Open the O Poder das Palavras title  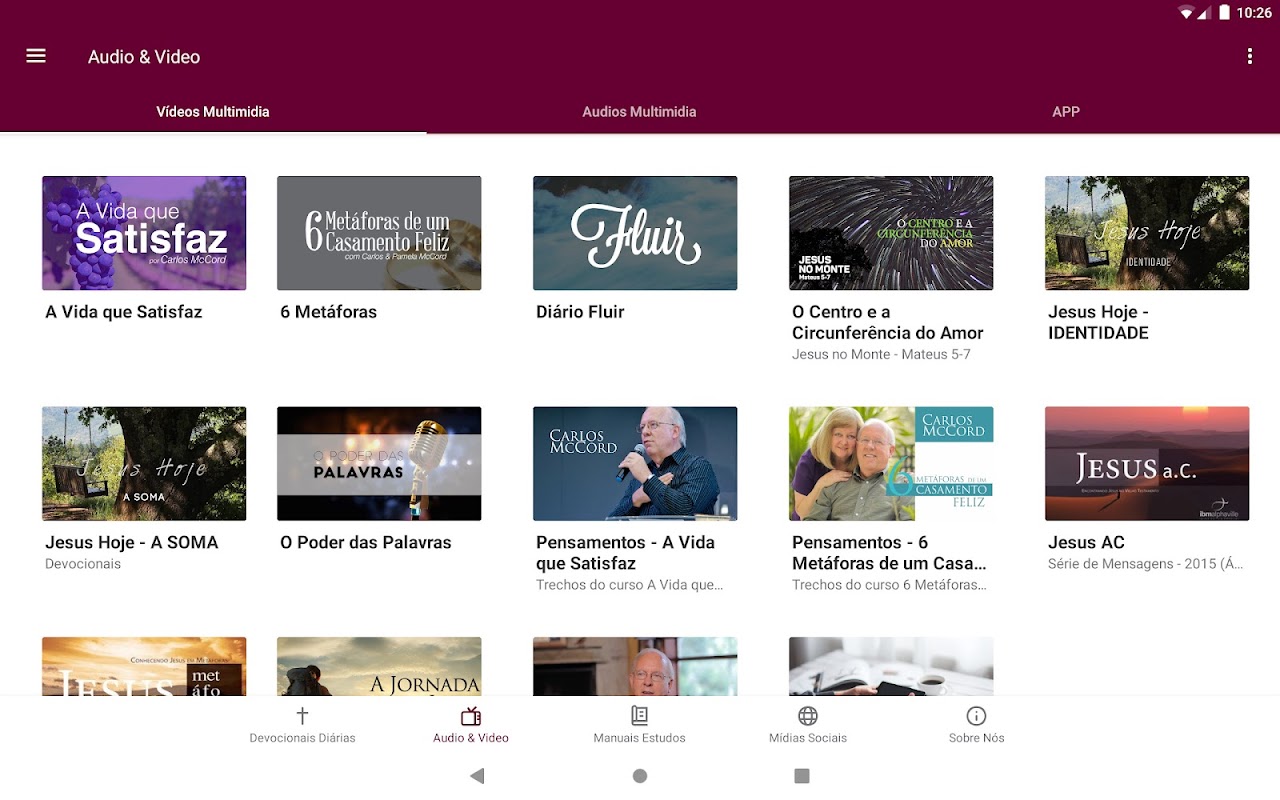366,543
